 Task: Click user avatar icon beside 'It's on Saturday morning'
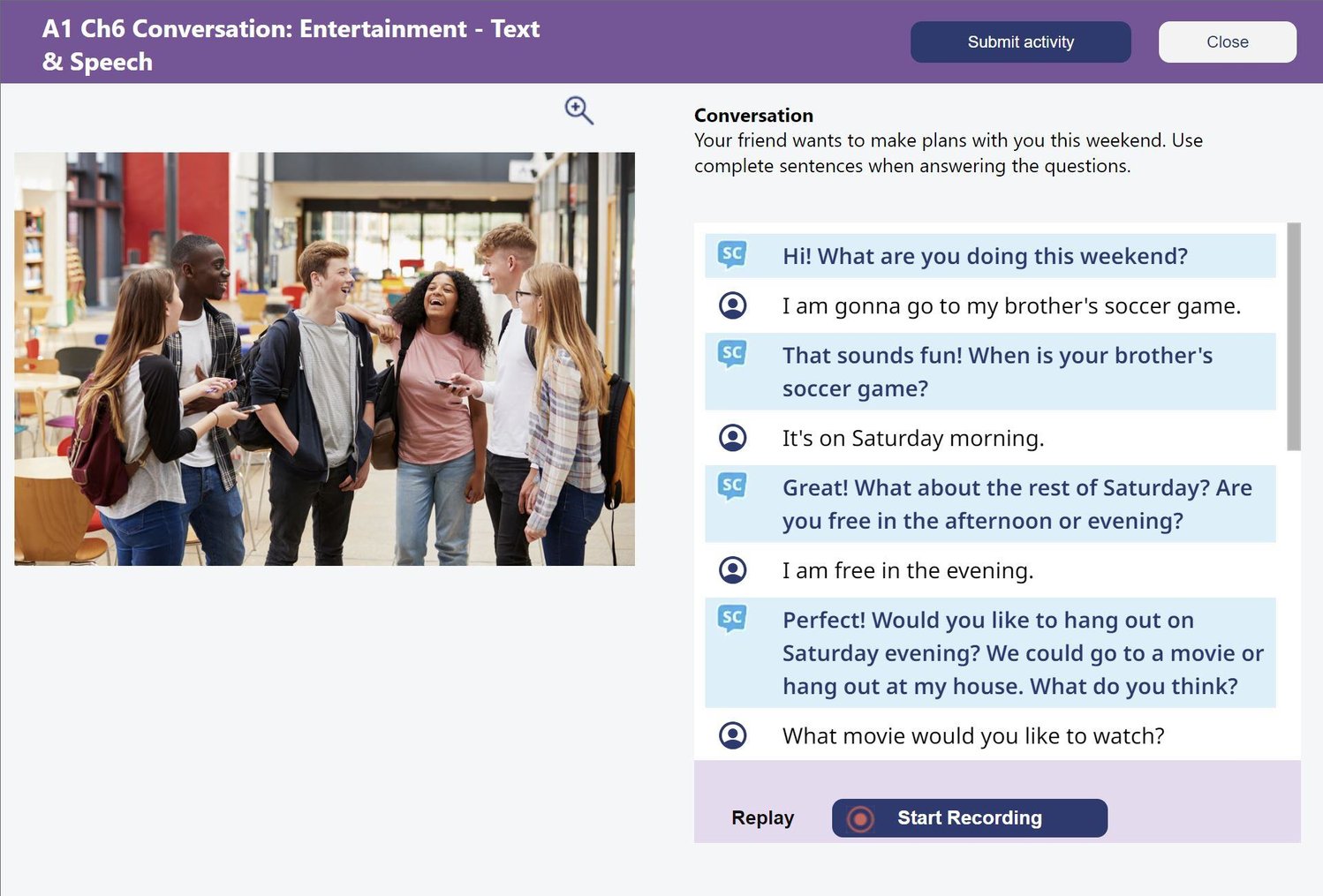pos(733,437)
